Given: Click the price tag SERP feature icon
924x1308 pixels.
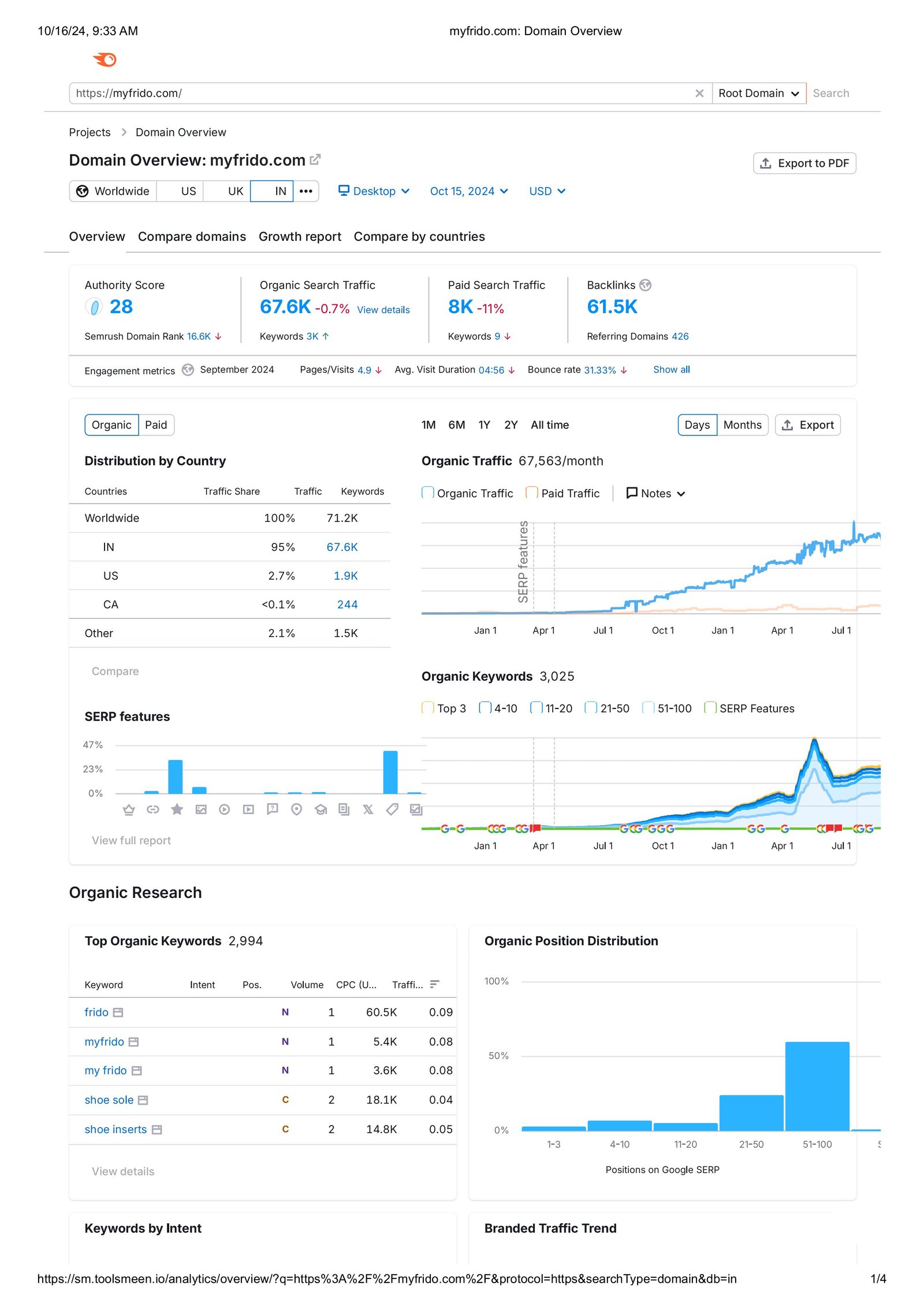Looking at the screenshot, I should (x=392, y=810).
